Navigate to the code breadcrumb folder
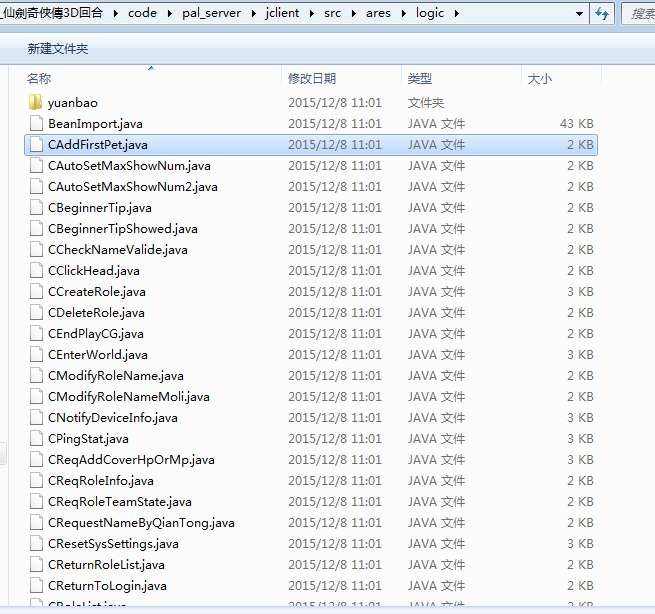This screenshot has width=655, height=614. point(142,13)
